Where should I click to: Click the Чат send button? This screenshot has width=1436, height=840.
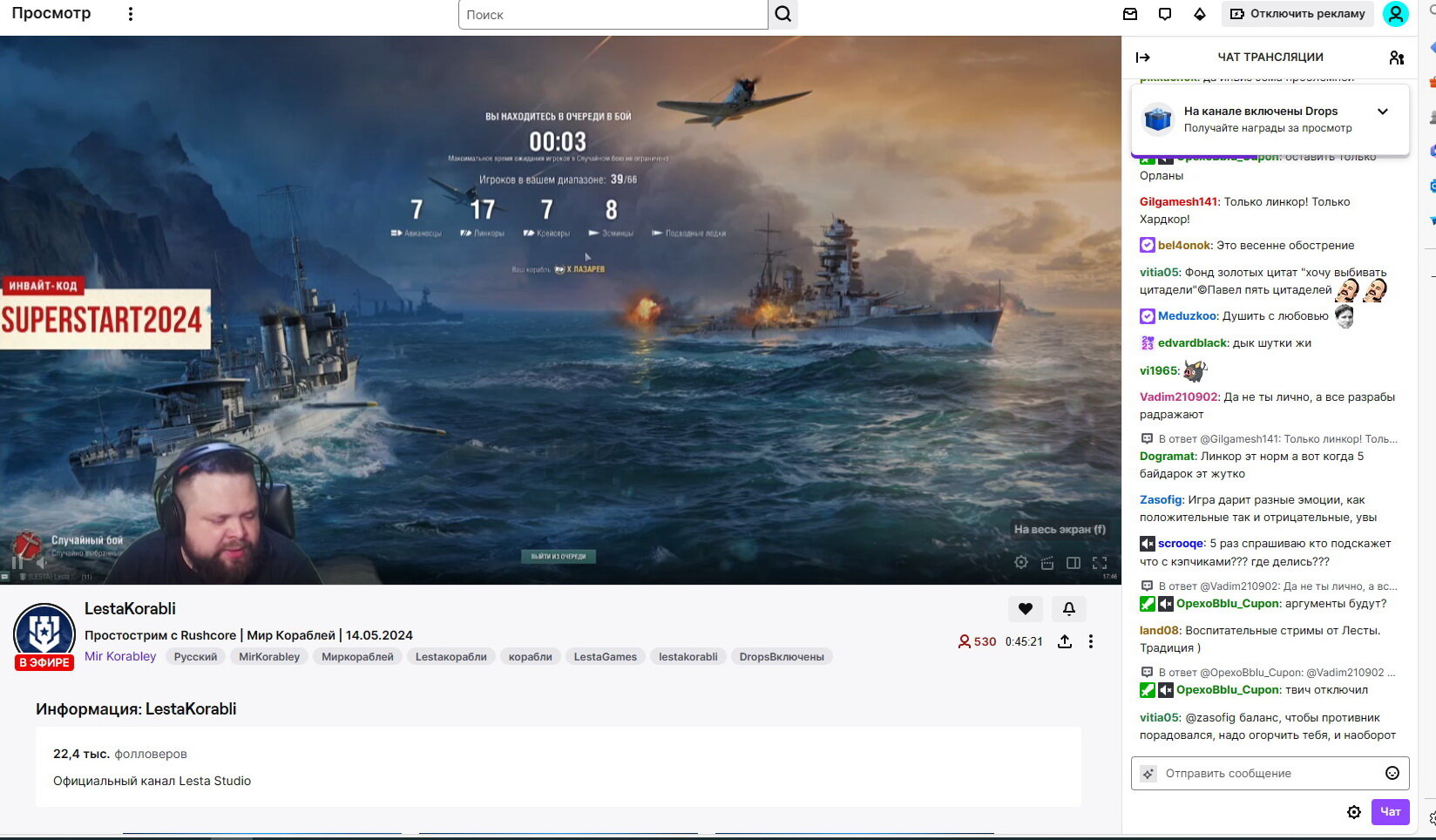[1390, 812]
